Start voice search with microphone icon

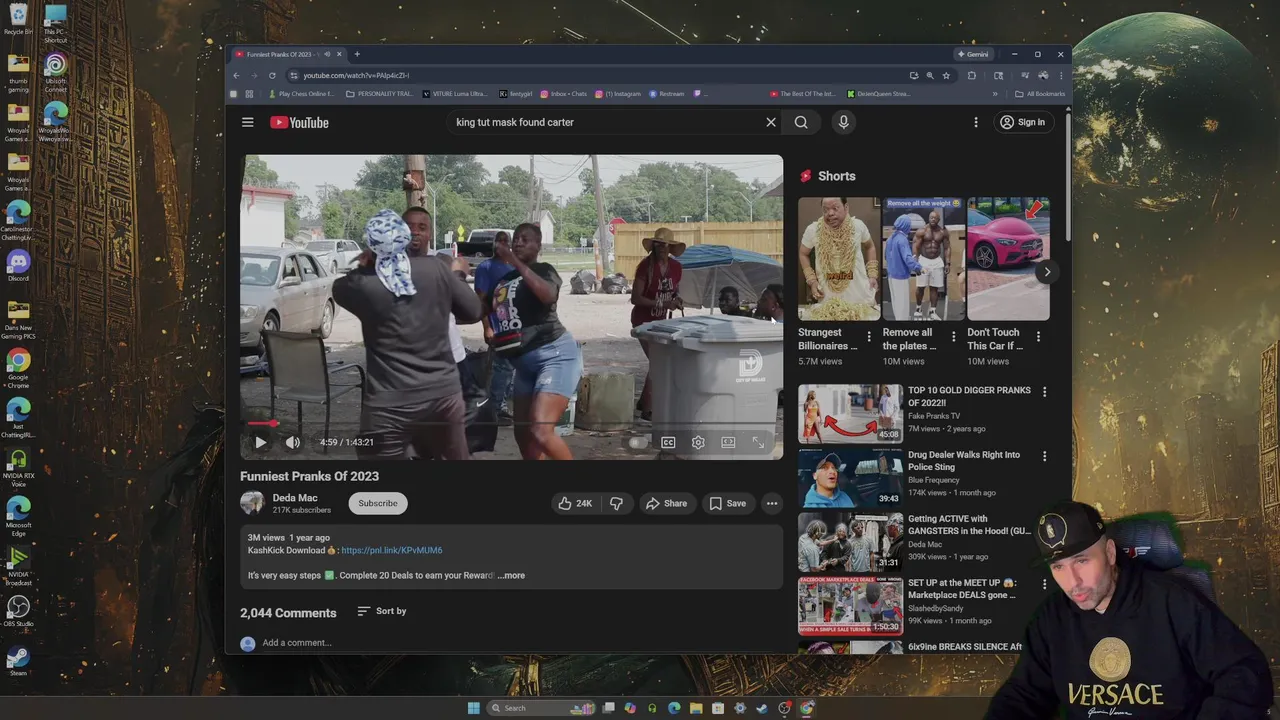pos(843,122)
